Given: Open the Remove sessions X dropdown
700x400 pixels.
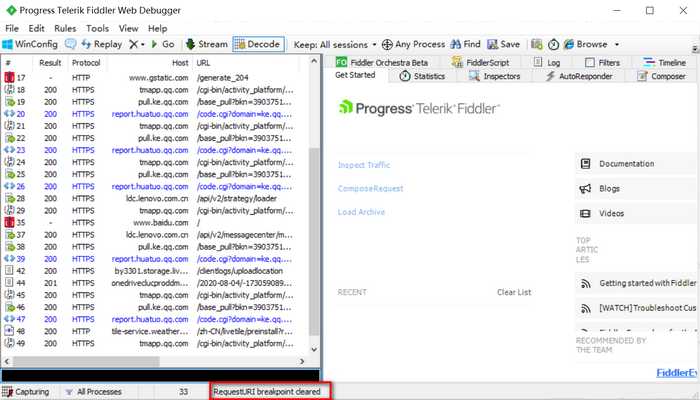Looking at the screenshot, I should [x=137, y=44].
